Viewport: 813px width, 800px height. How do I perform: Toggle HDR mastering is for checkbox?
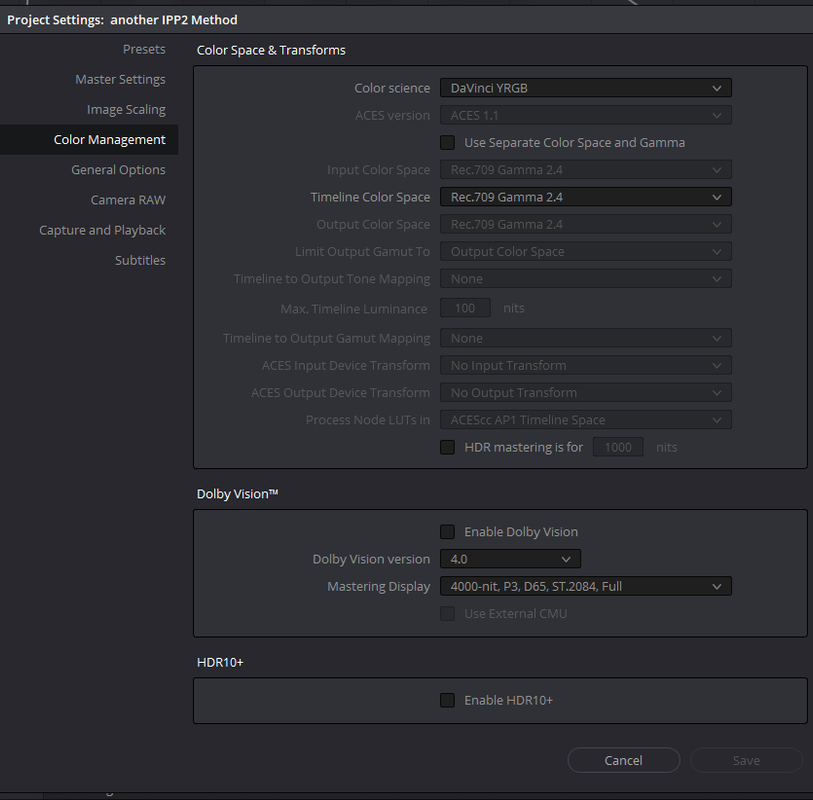pyautogui.click(x=447, y=447)
